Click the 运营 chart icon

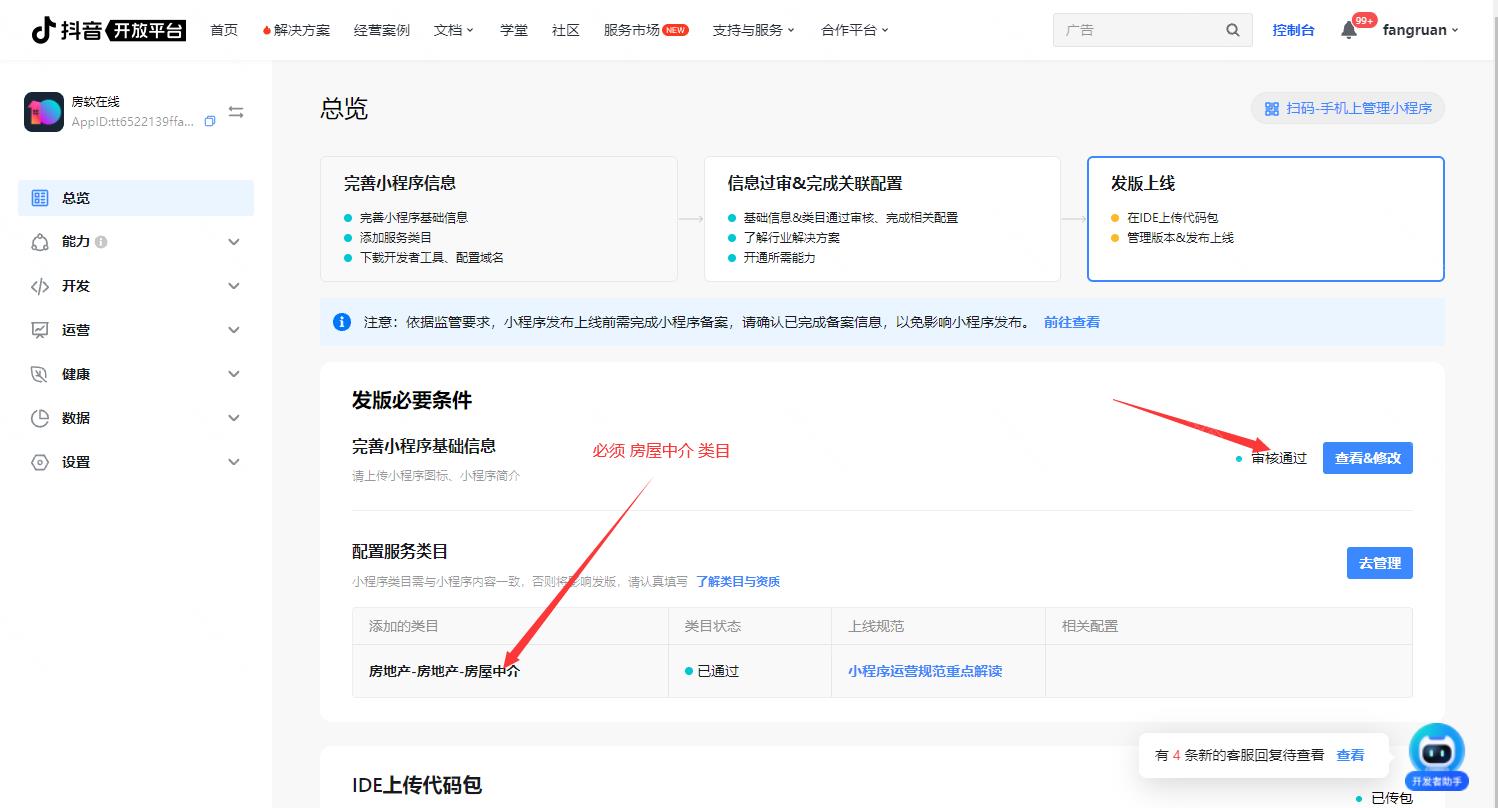tap(40, 330)
